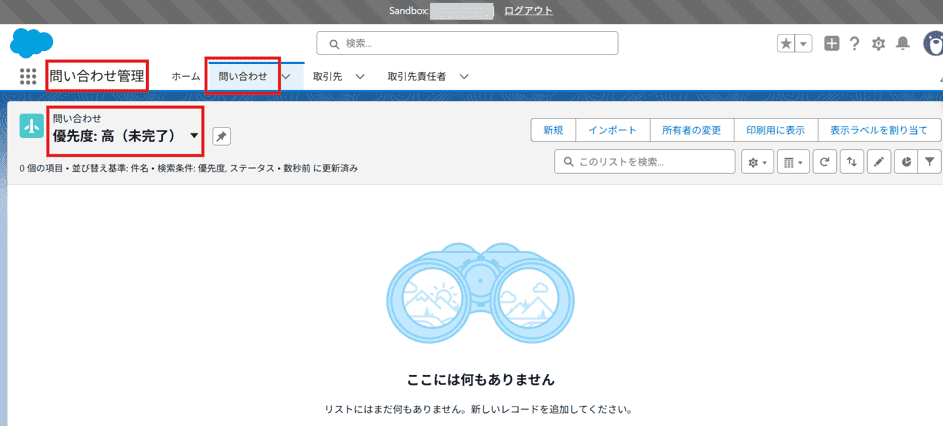The image size is (943, 426).
Task: Pin this list view
Action: click(x=221, y=137)
